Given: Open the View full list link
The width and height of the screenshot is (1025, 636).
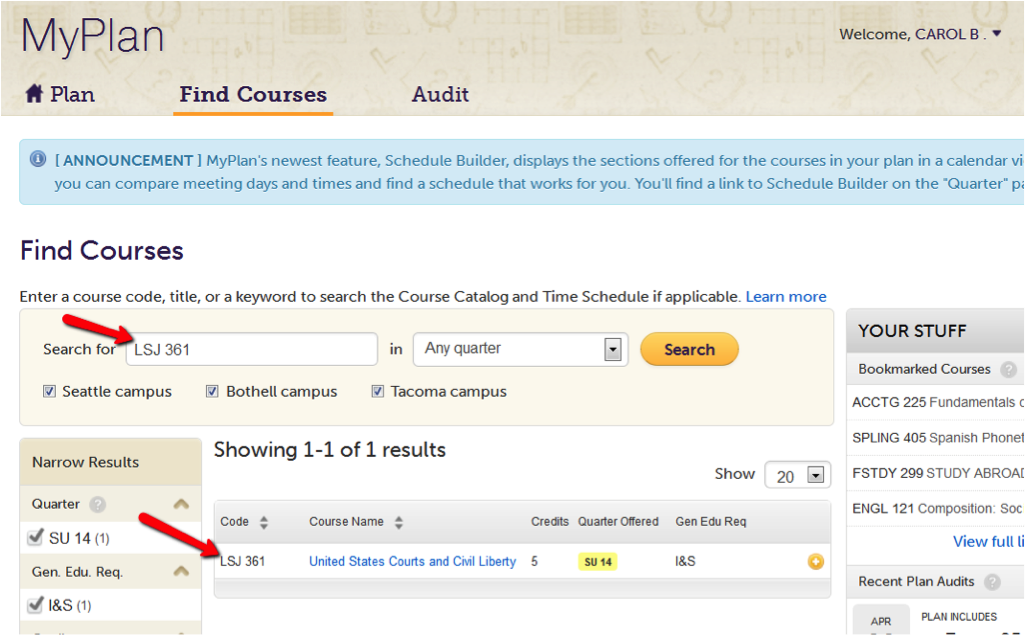Looking at the screenshot, I should (988, 541).
